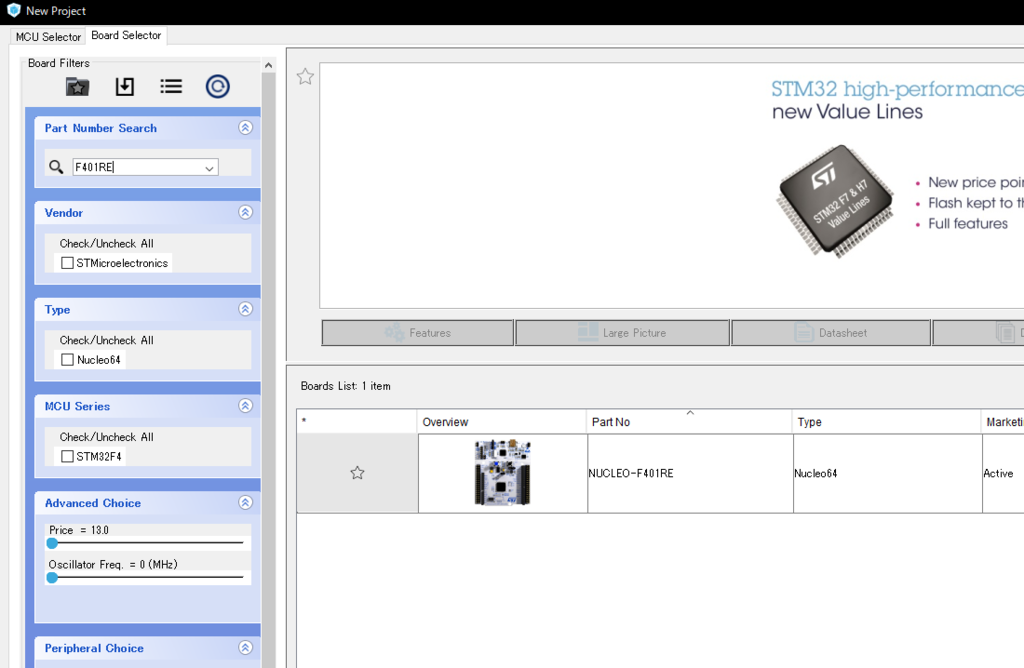This screenshot has width=1024, height=668.
Task: Click scroll-up arrow of filter panel scrollbar
Action: coord(268,65)
